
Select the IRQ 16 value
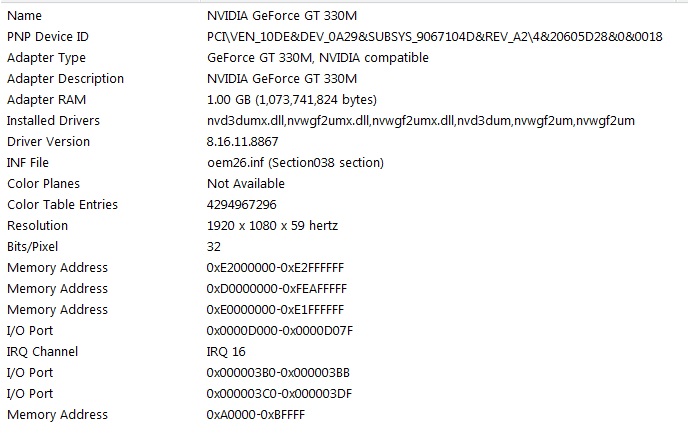click(226, 352)
